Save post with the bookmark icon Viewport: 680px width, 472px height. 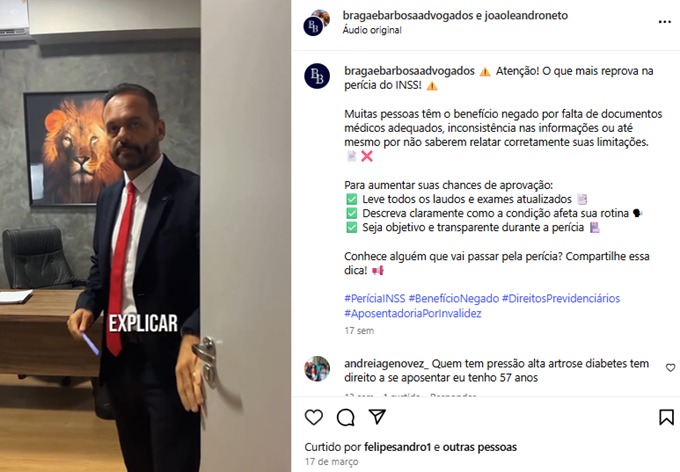[x=666, y=417]
